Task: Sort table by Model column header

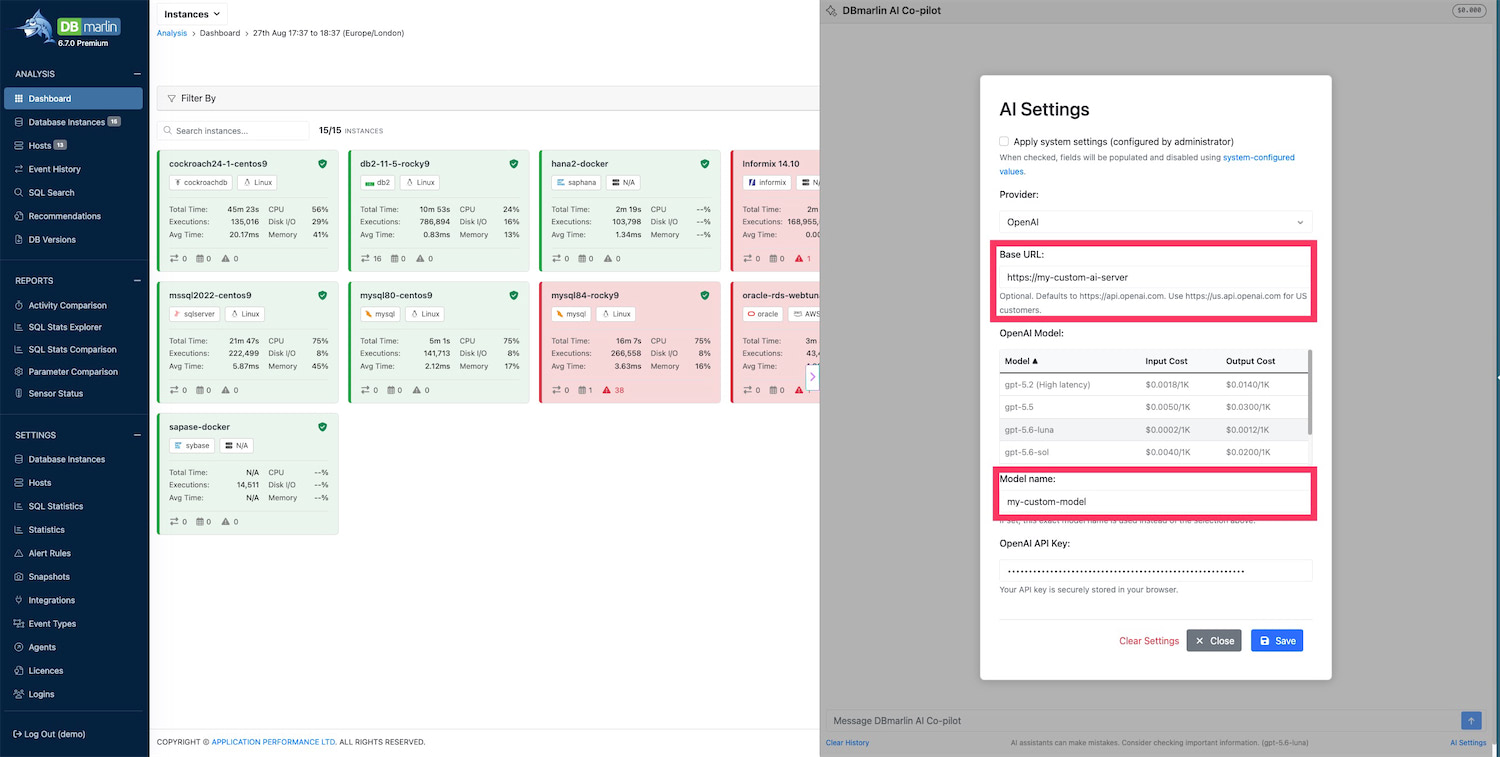Action: point(1021,361)
